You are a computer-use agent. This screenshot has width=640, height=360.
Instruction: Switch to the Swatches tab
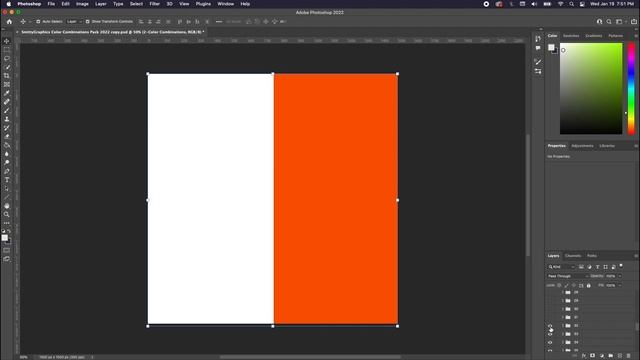pos(571,36)
